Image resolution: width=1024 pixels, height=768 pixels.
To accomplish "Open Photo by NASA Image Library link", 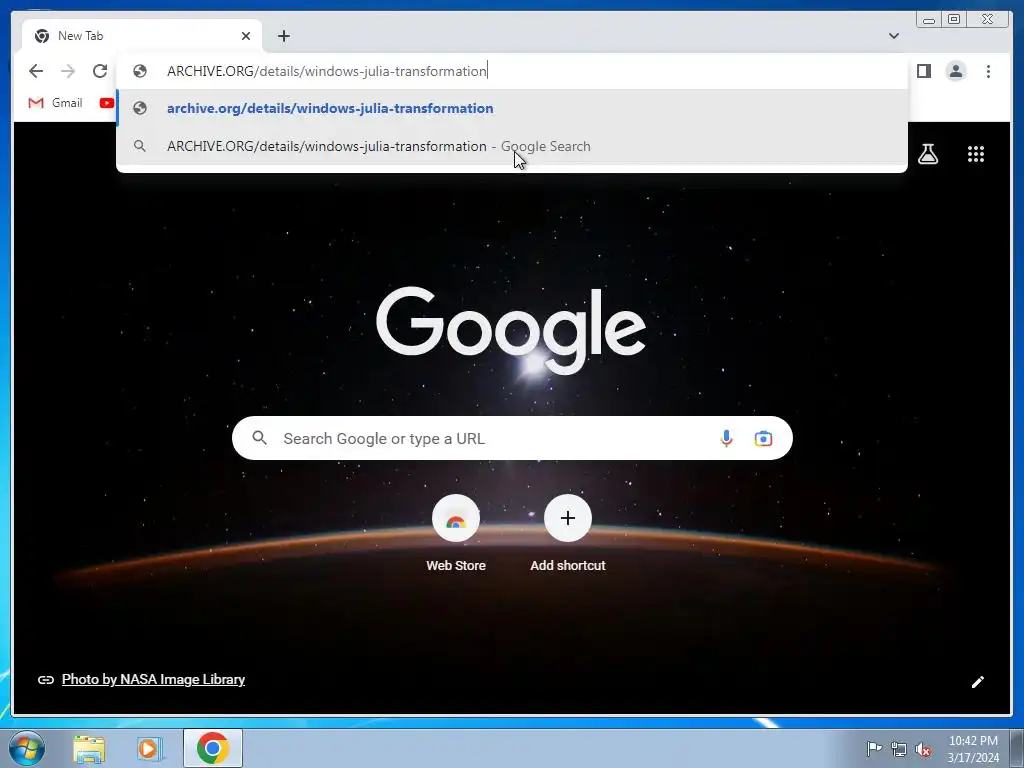I will coord(153,679).
